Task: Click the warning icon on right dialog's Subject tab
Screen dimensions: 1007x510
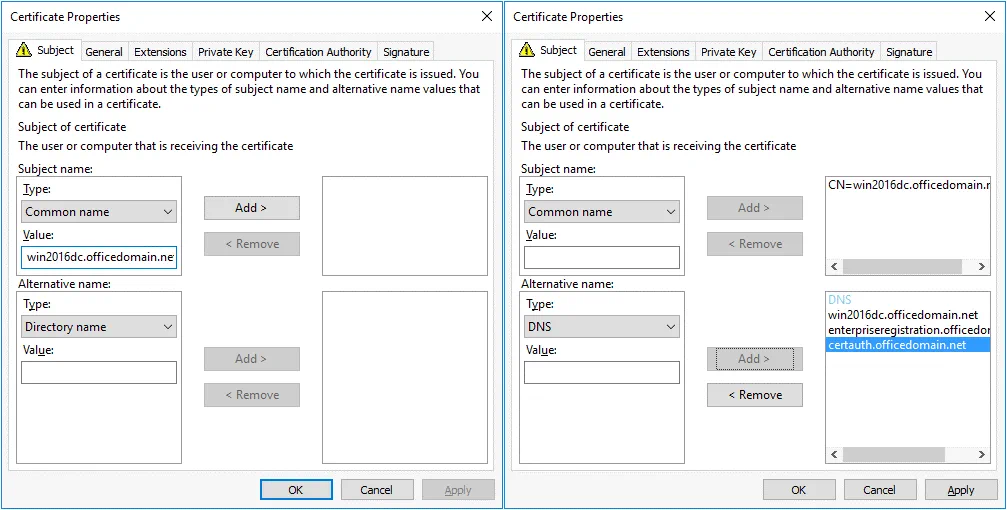Action: coord(527,50)
